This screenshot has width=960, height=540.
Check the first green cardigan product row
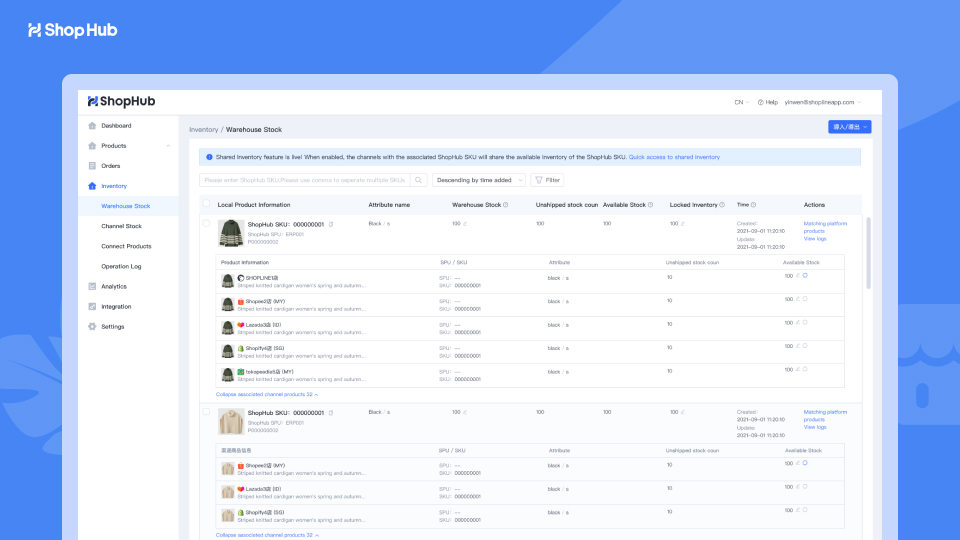[x=206, y=224]
